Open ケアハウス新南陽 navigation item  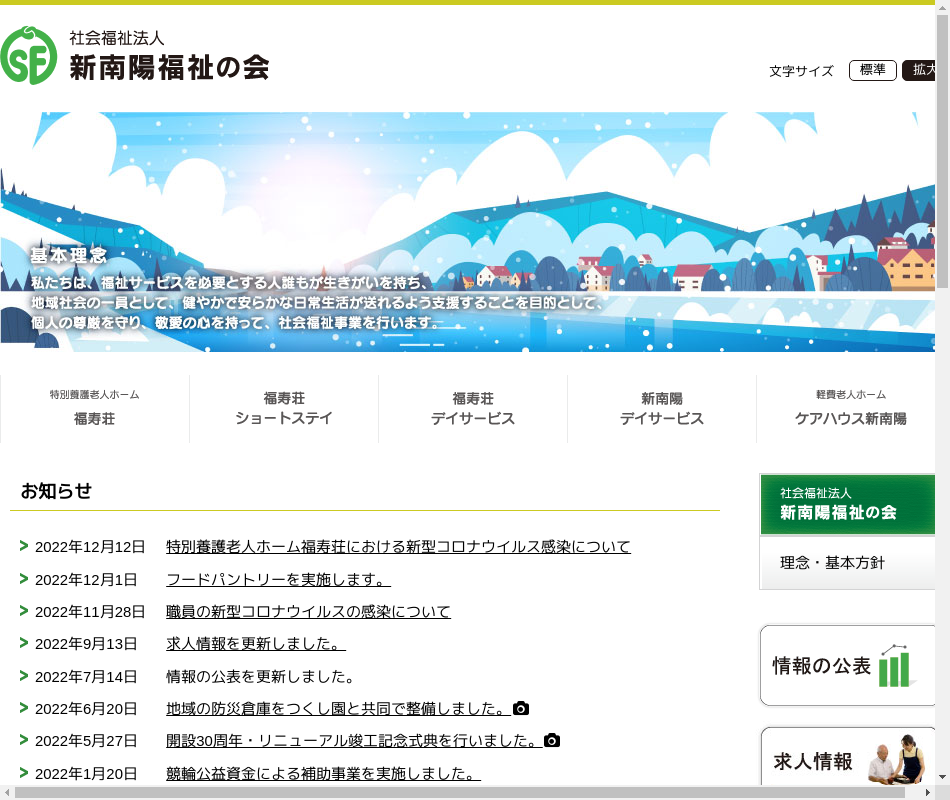[850, 409]
